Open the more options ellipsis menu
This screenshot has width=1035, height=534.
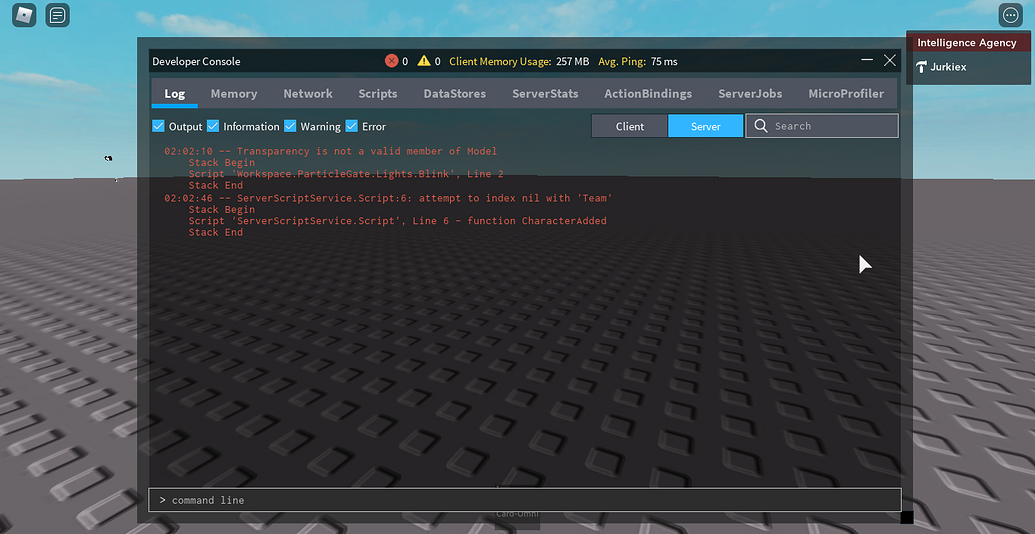pos(1011,15)
